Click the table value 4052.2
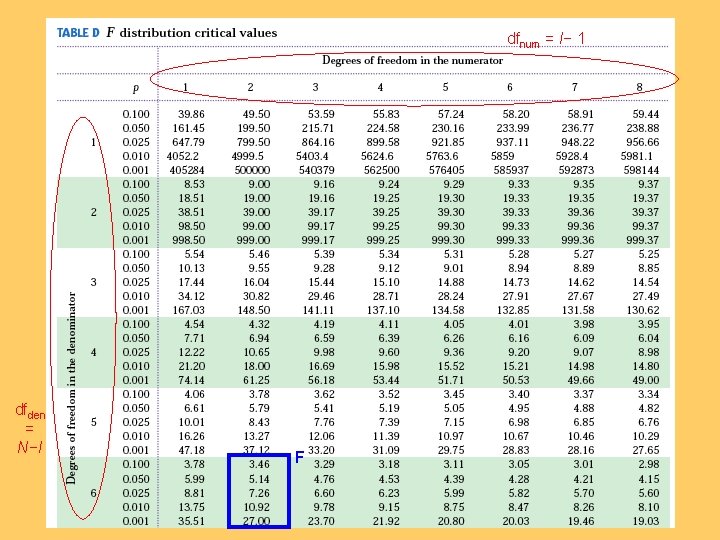This screenshot has height=540, width=720. click(183, 156)
